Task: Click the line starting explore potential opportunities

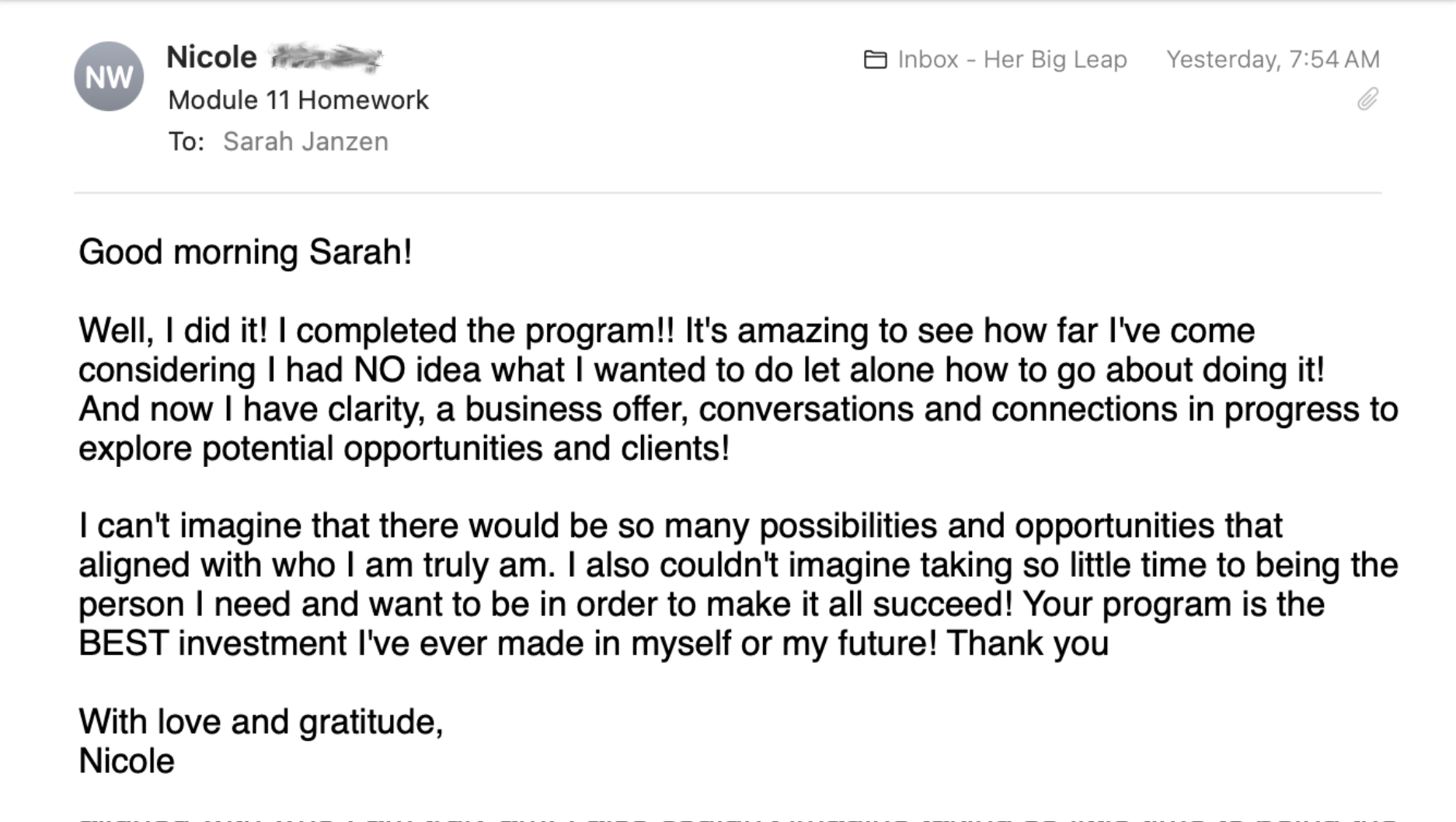Action: [404, 449]
